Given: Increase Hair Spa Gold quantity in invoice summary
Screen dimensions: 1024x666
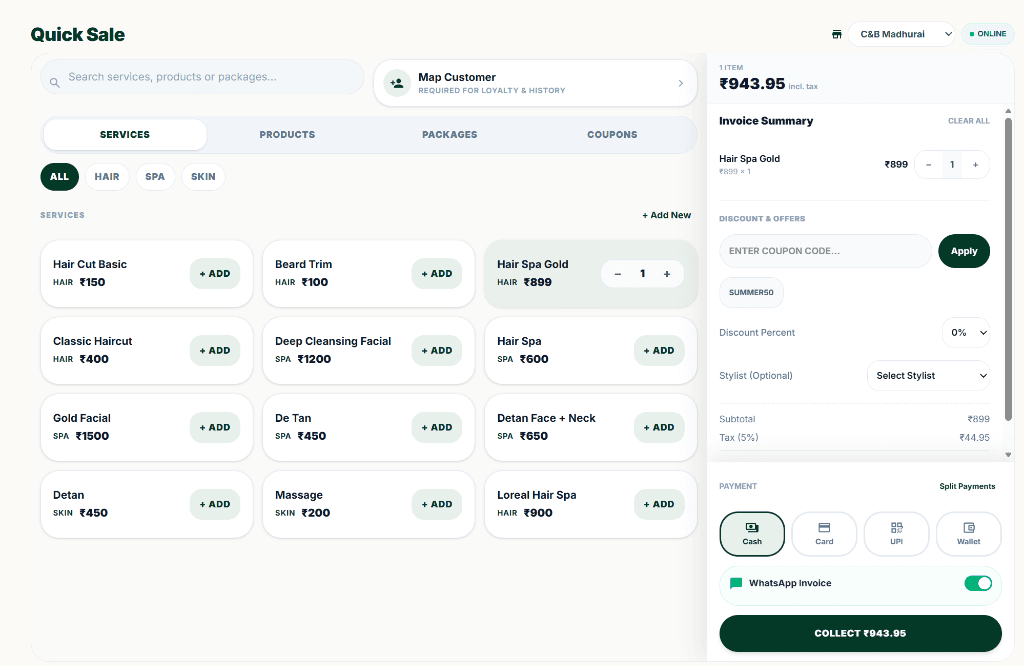Looking at the screenshot, I should tap(975, 165).
